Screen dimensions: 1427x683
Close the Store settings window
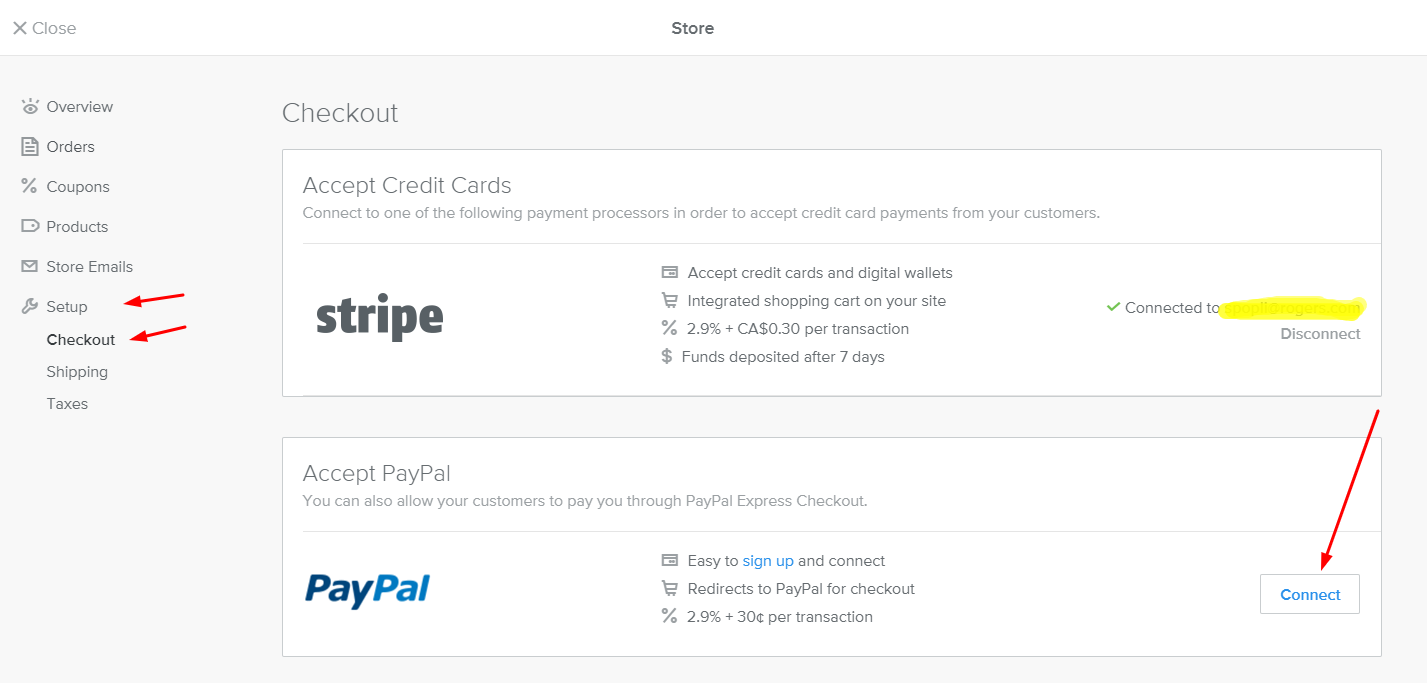click(x=42, y=27)
